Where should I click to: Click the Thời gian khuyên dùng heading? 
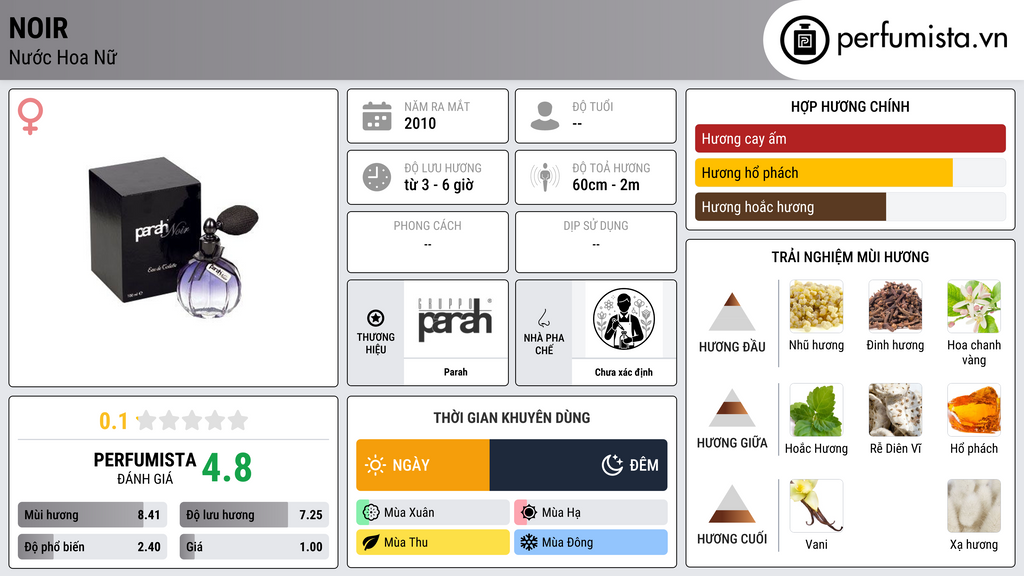tap(512, 418)
